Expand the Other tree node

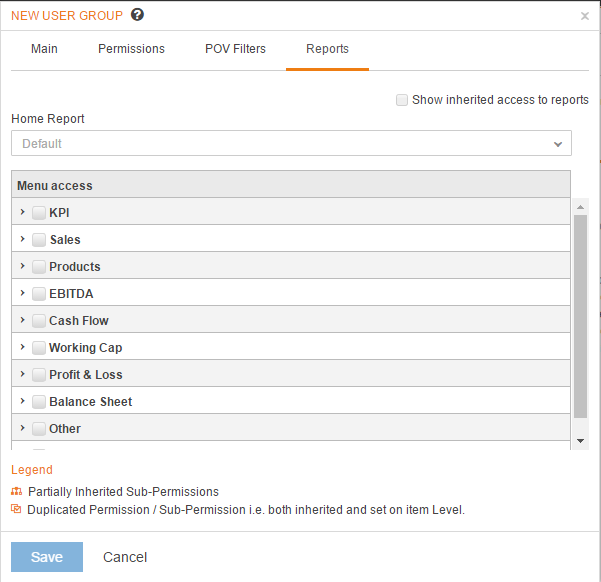(23, 428)
